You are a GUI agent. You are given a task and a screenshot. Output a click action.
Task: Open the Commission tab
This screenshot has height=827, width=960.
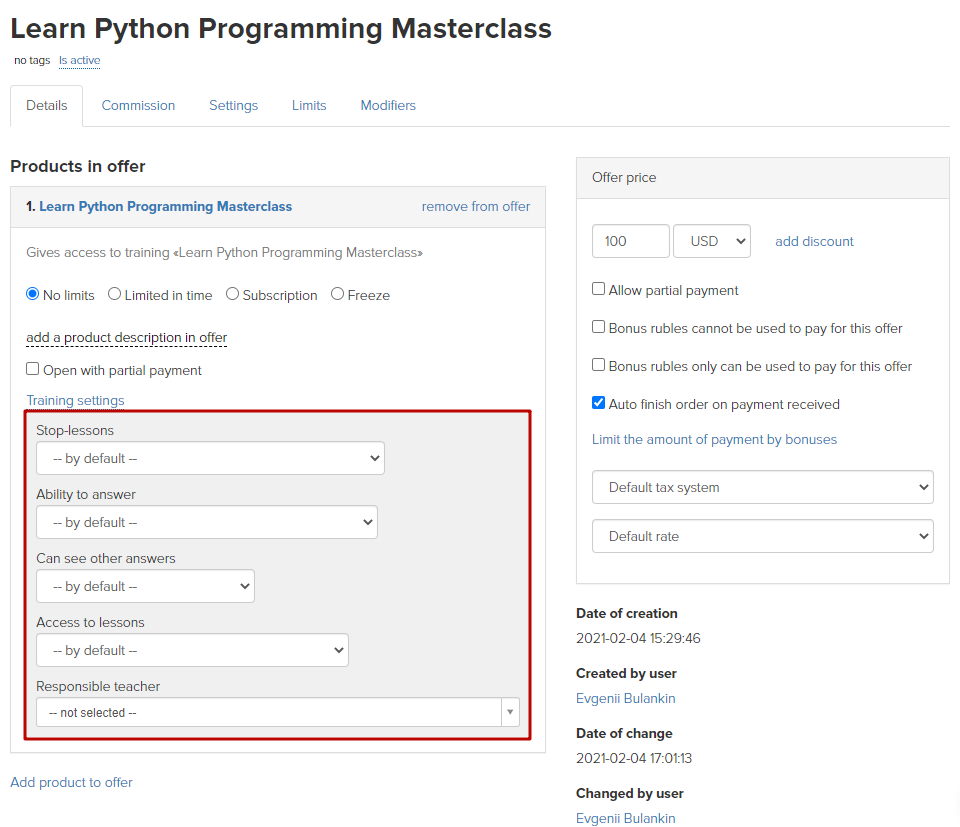138,105
